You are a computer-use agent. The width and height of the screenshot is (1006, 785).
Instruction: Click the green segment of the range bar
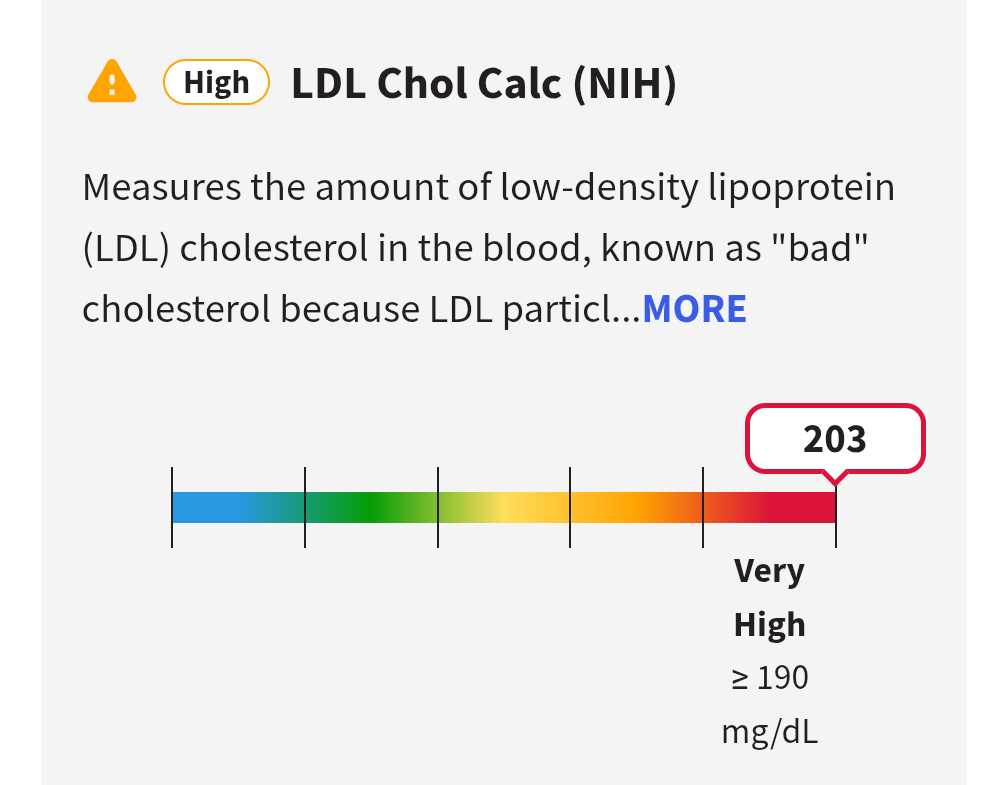coord(371,507)
